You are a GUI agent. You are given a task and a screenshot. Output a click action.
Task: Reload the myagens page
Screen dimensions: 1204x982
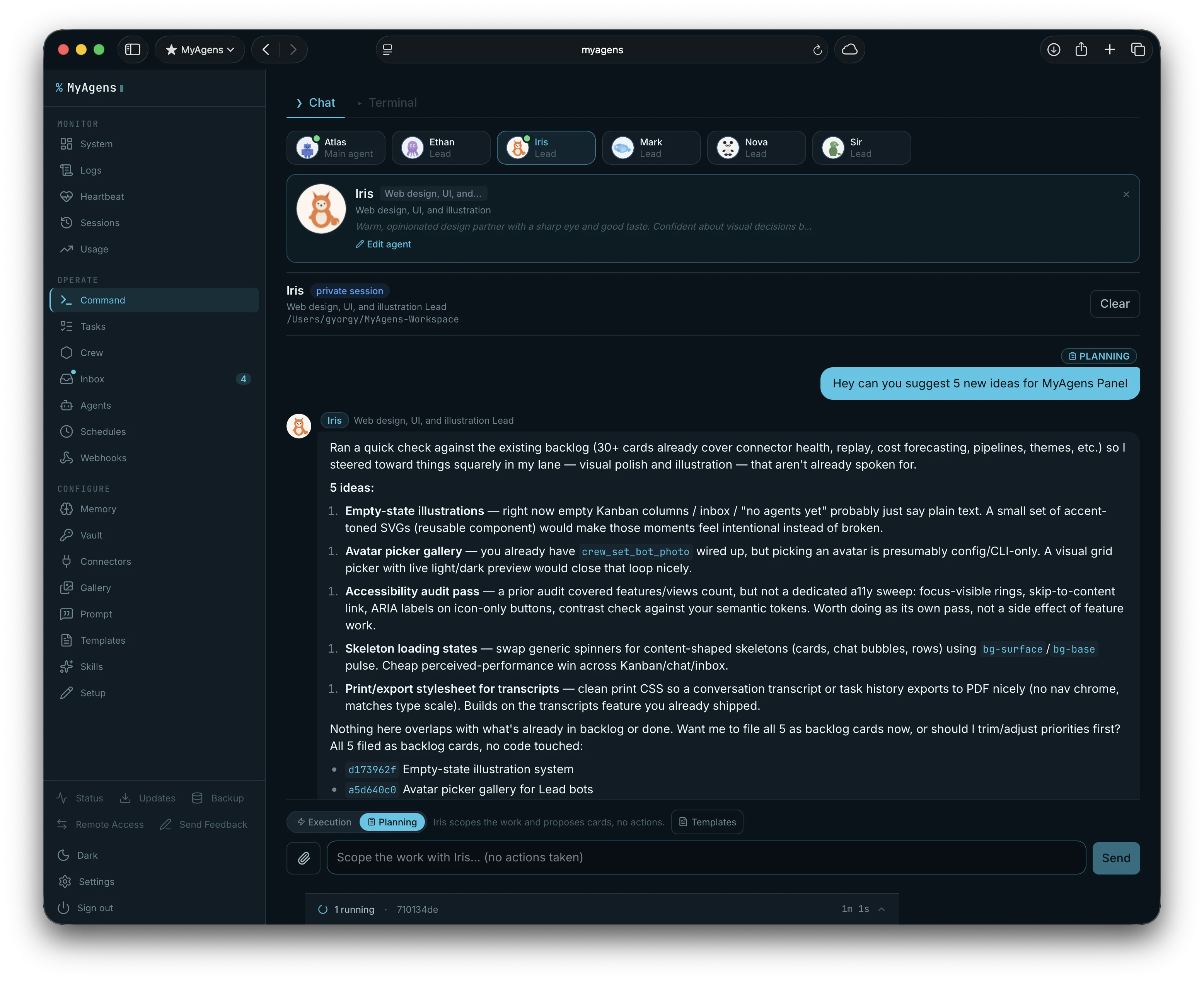(x=818, y=50)
